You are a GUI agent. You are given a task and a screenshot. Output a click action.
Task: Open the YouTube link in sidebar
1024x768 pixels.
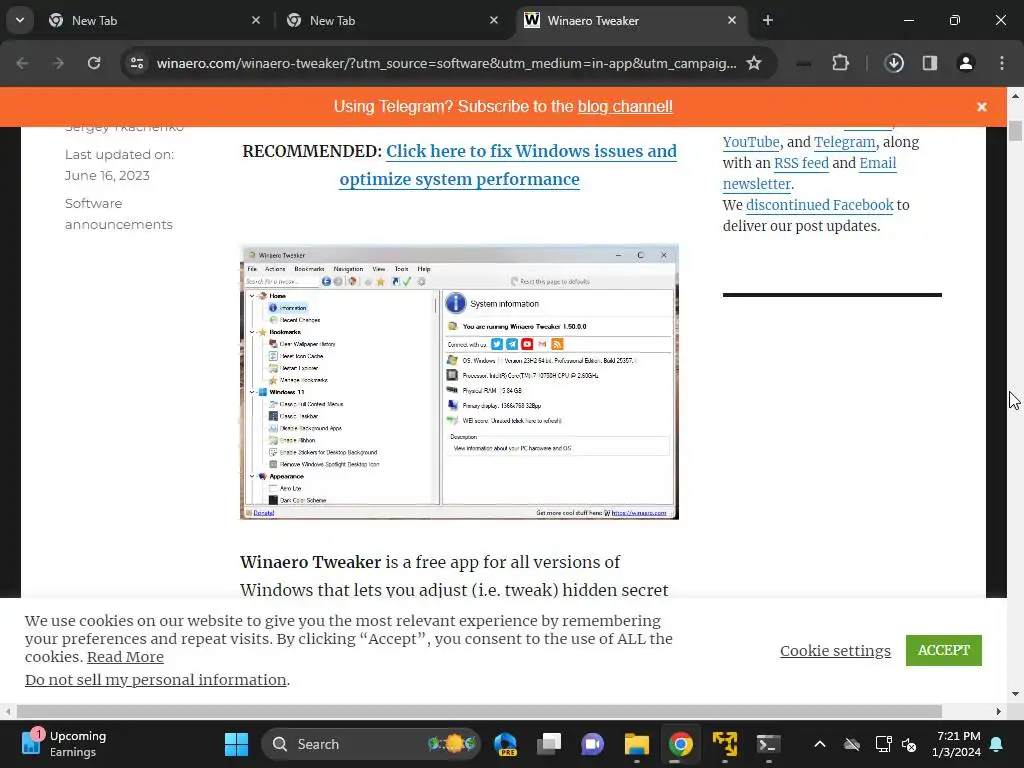(x=751, y=142)
